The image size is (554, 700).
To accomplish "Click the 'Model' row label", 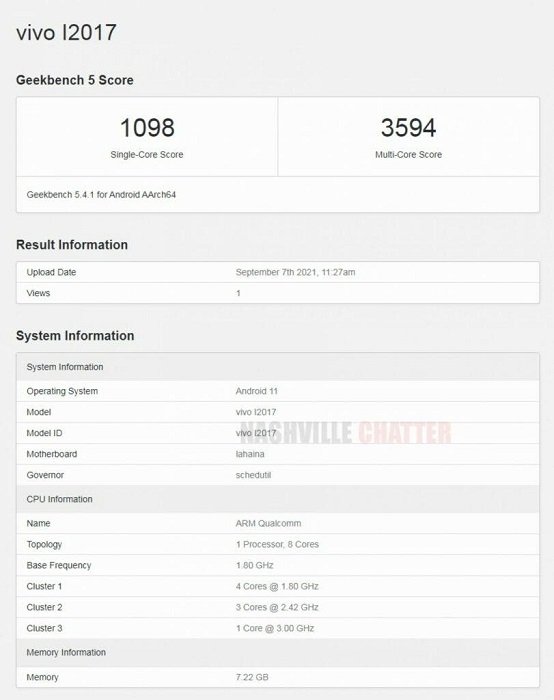I will point(39,412).
